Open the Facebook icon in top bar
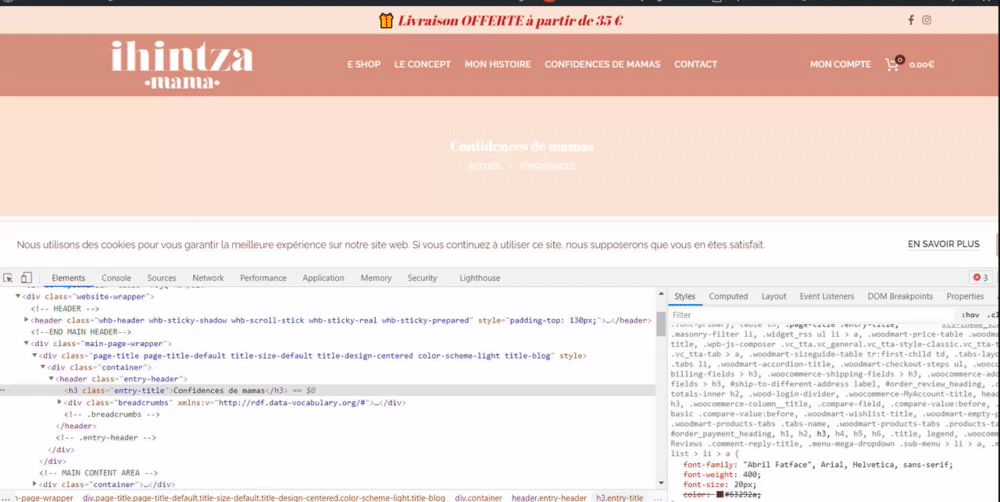The width and height of the screenshot is (1000, 502). [x=911, y=20]
